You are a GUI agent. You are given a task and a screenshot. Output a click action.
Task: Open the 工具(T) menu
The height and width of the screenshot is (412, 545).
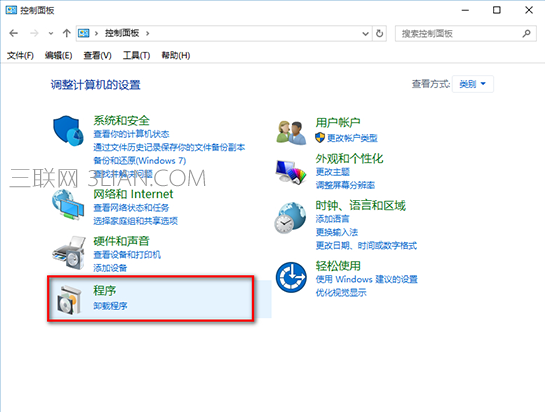point(136,55)
